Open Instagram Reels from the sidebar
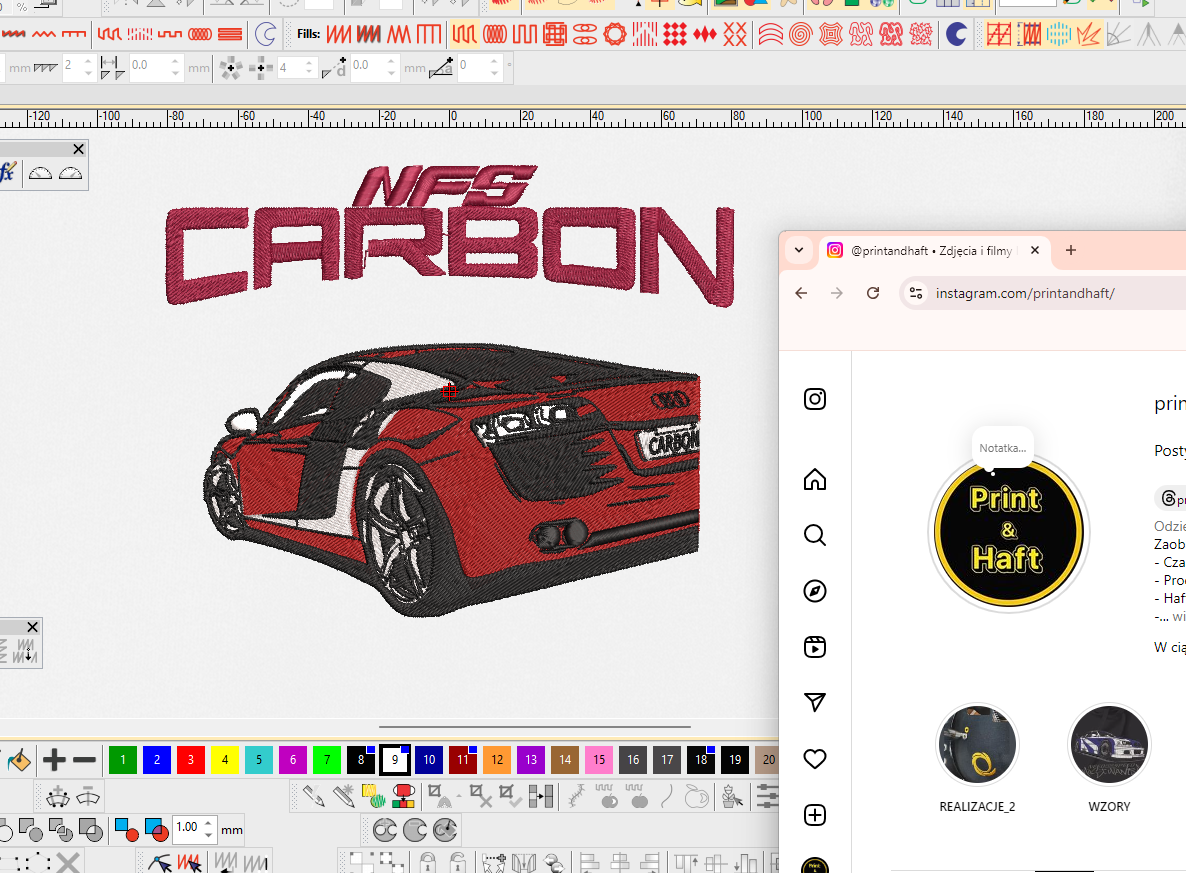Screen dimensions: 1186x873 815,647
